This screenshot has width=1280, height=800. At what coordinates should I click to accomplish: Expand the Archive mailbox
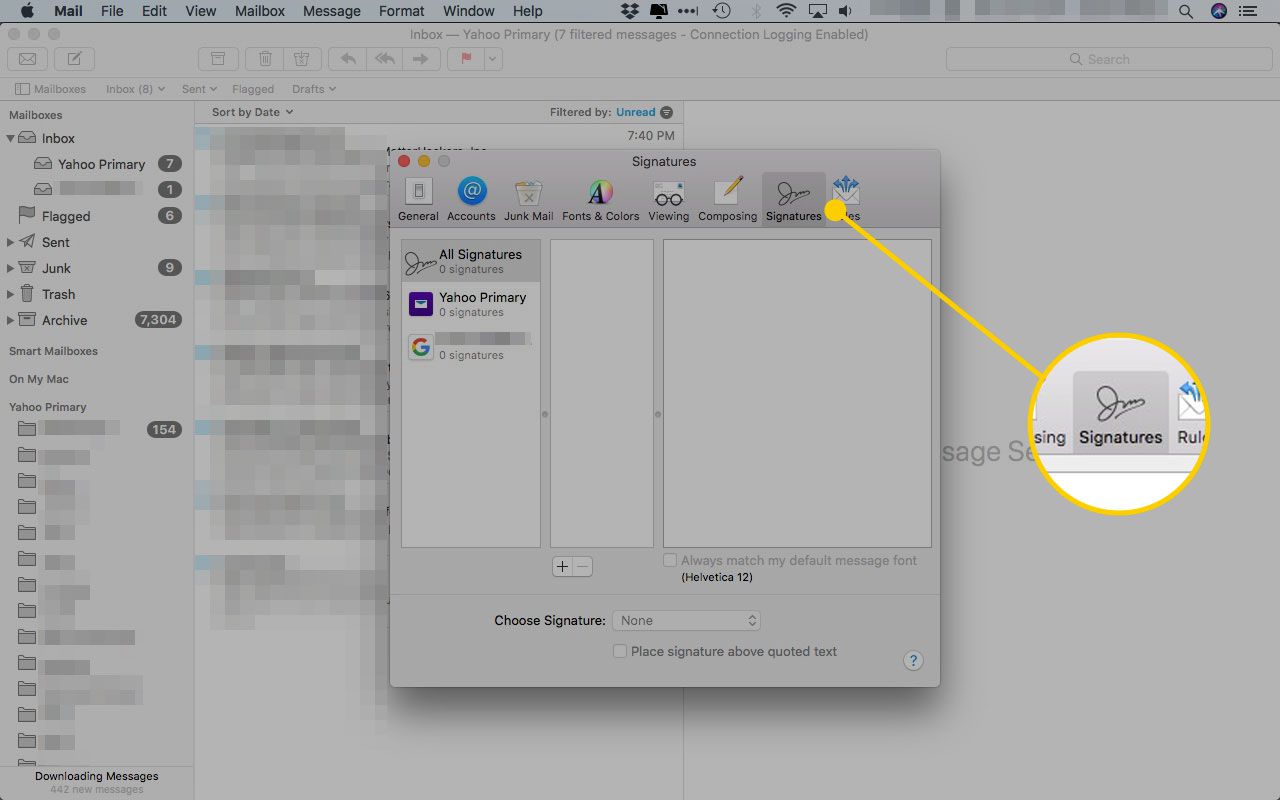(x=10, y=320)
